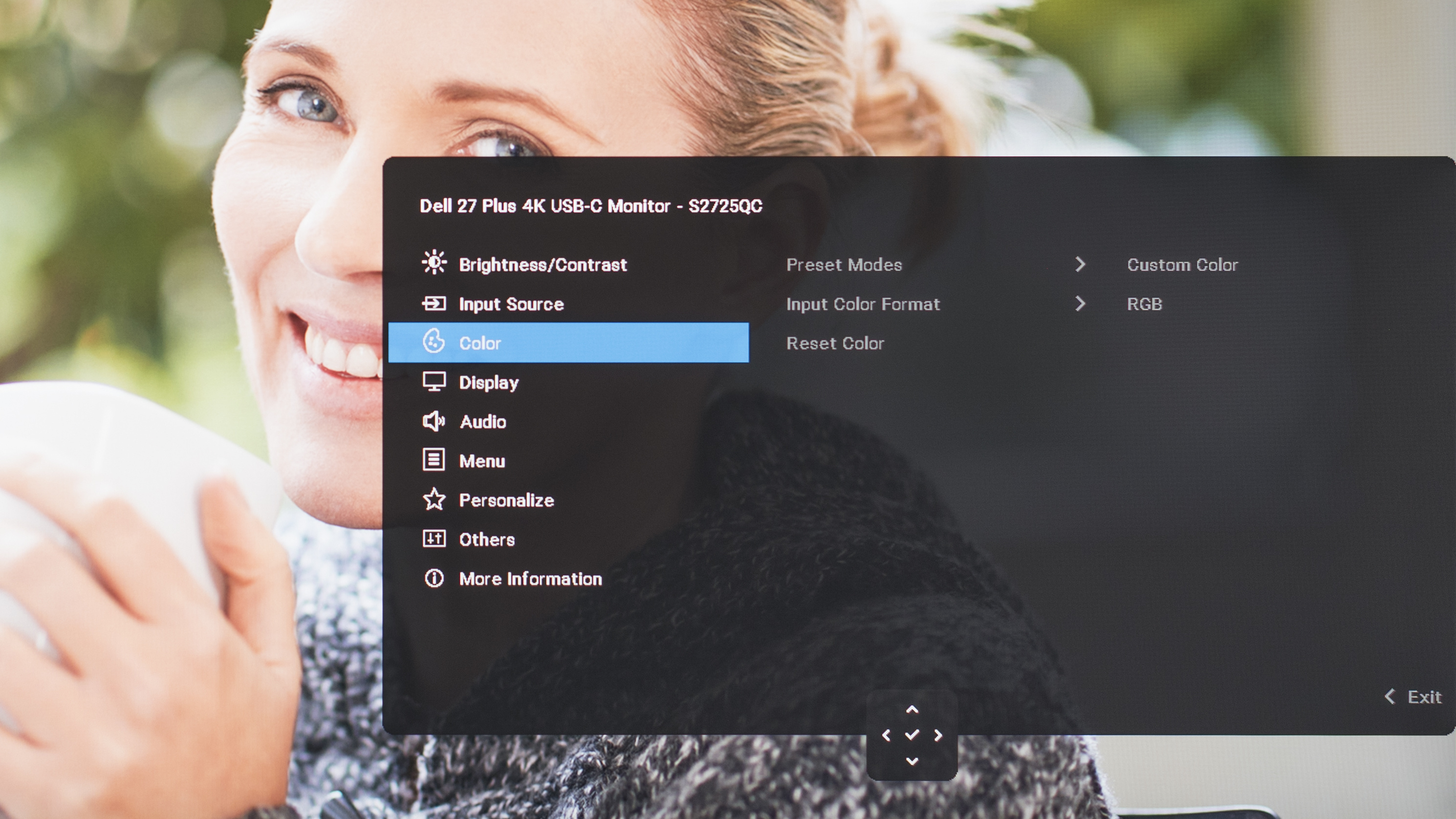Expand Input Color Format chevron arrow
The width and height of the screenshot is (1456, 819).
[1080, 304]
